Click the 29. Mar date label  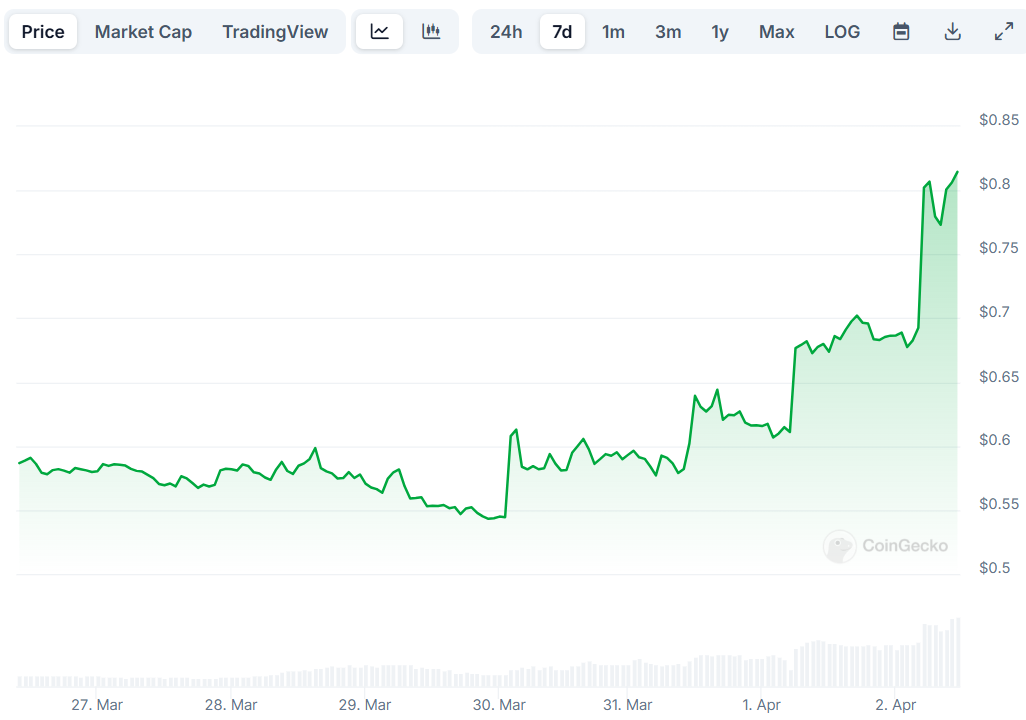click(x=364, y=705)
